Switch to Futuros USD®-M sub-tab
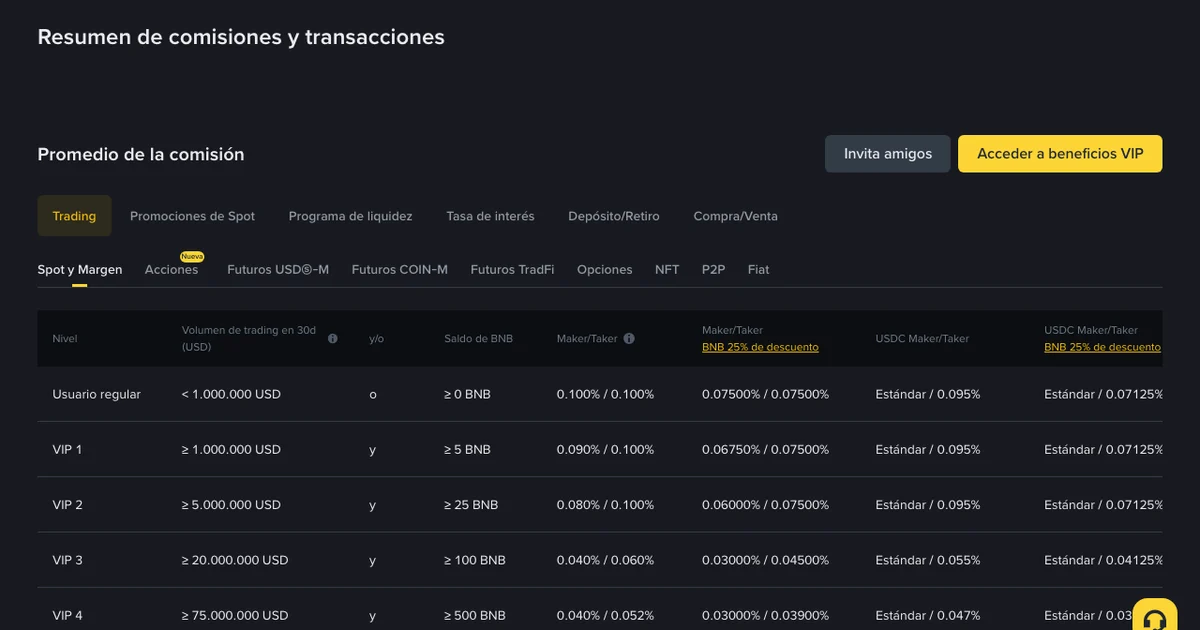Viewport: 1200px width, 630px height. click(278, 270)
